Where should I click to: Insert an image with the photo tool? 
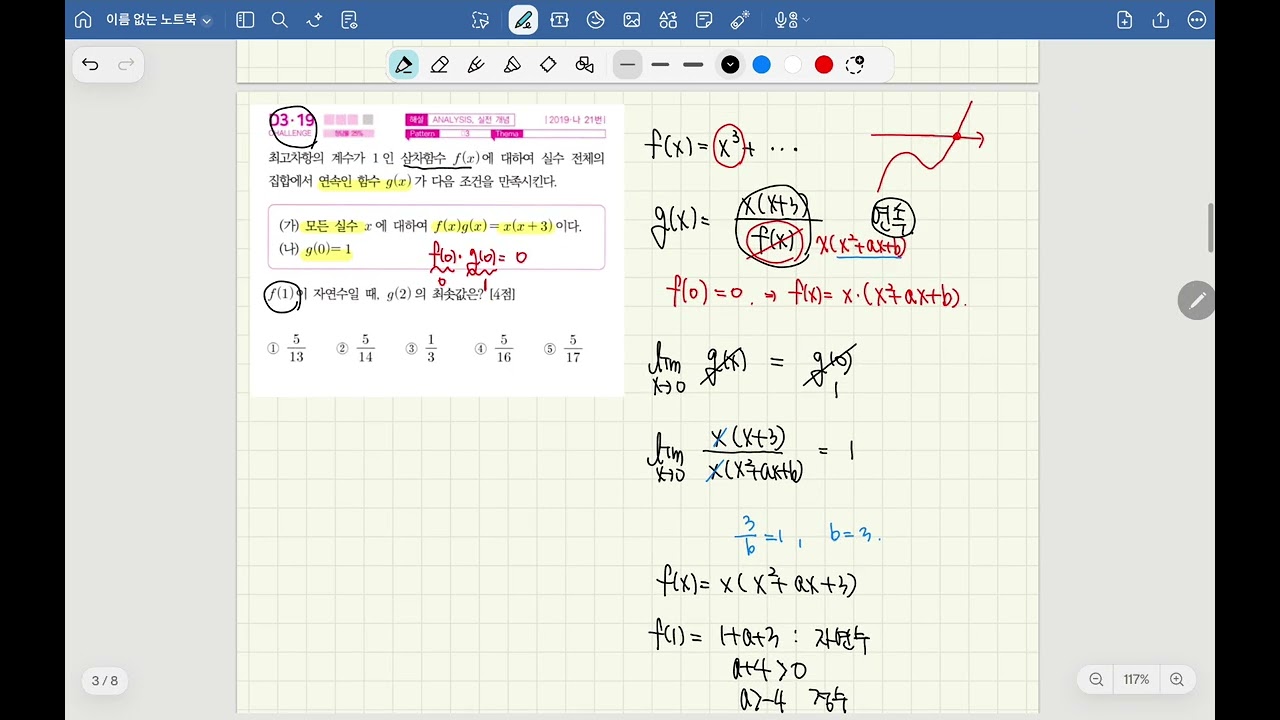point(632,20)
